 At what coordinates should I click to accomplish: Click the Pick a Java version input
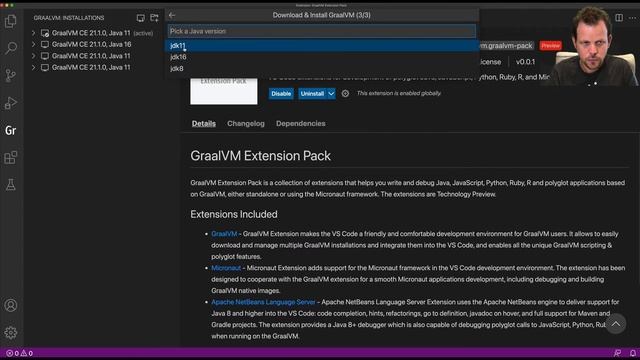322,31
